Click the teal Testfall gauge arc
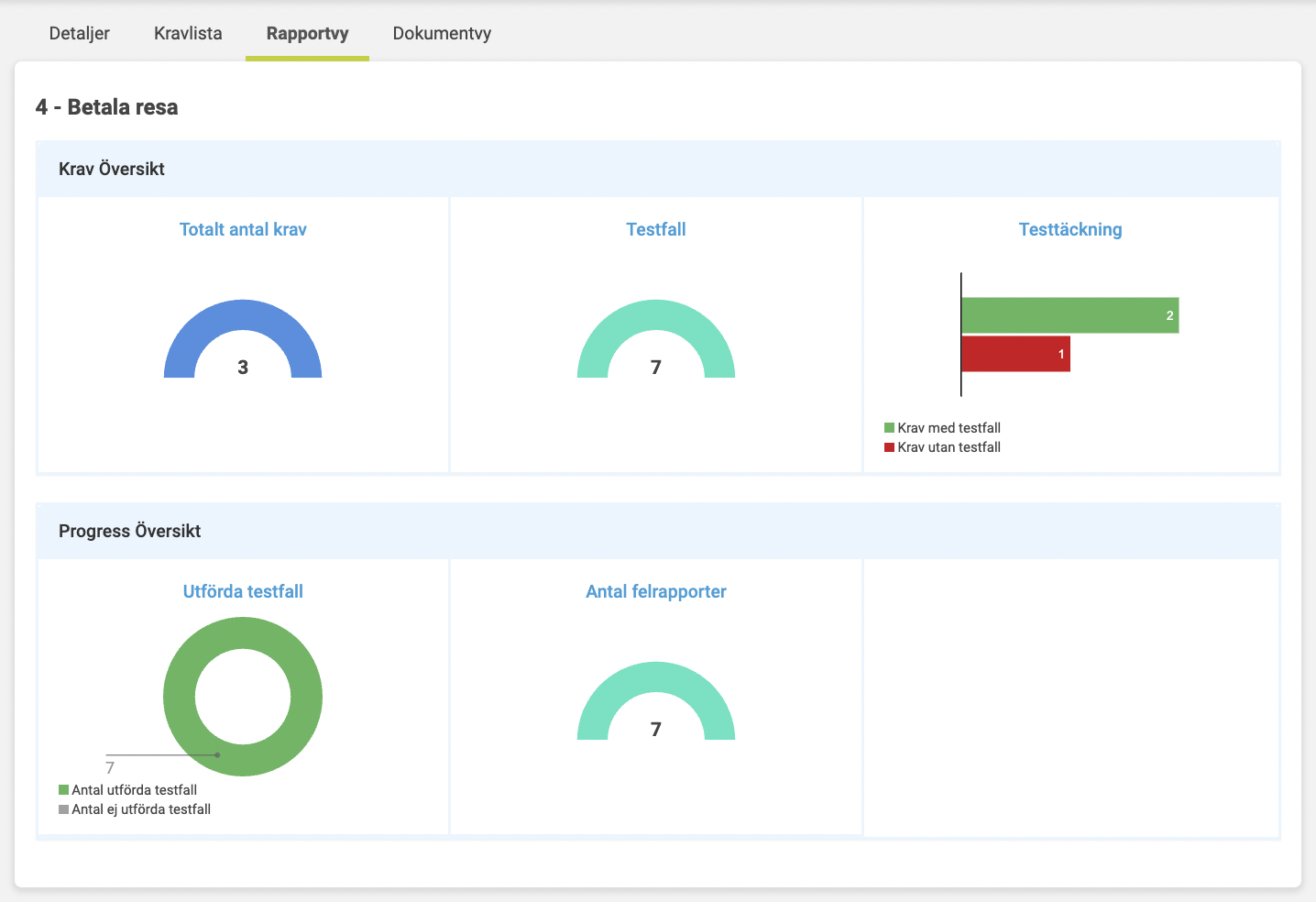1316x902 pixels. [656, 315]
